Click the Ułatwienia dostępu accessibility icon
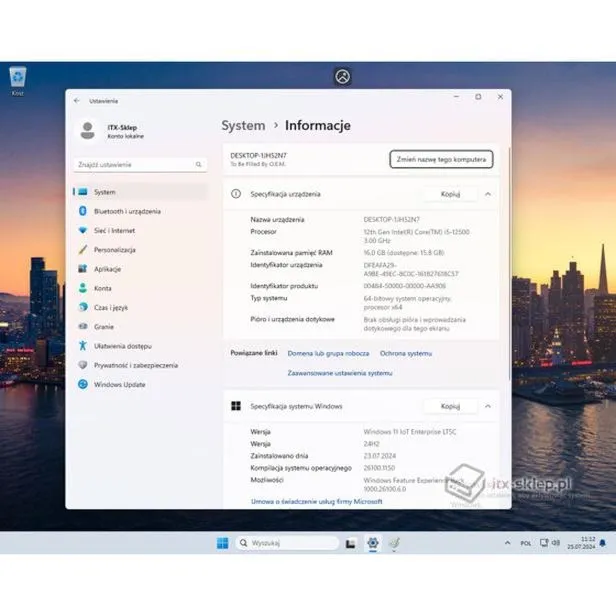This screenshot has height=616, width=616. (x=83, y=346)
